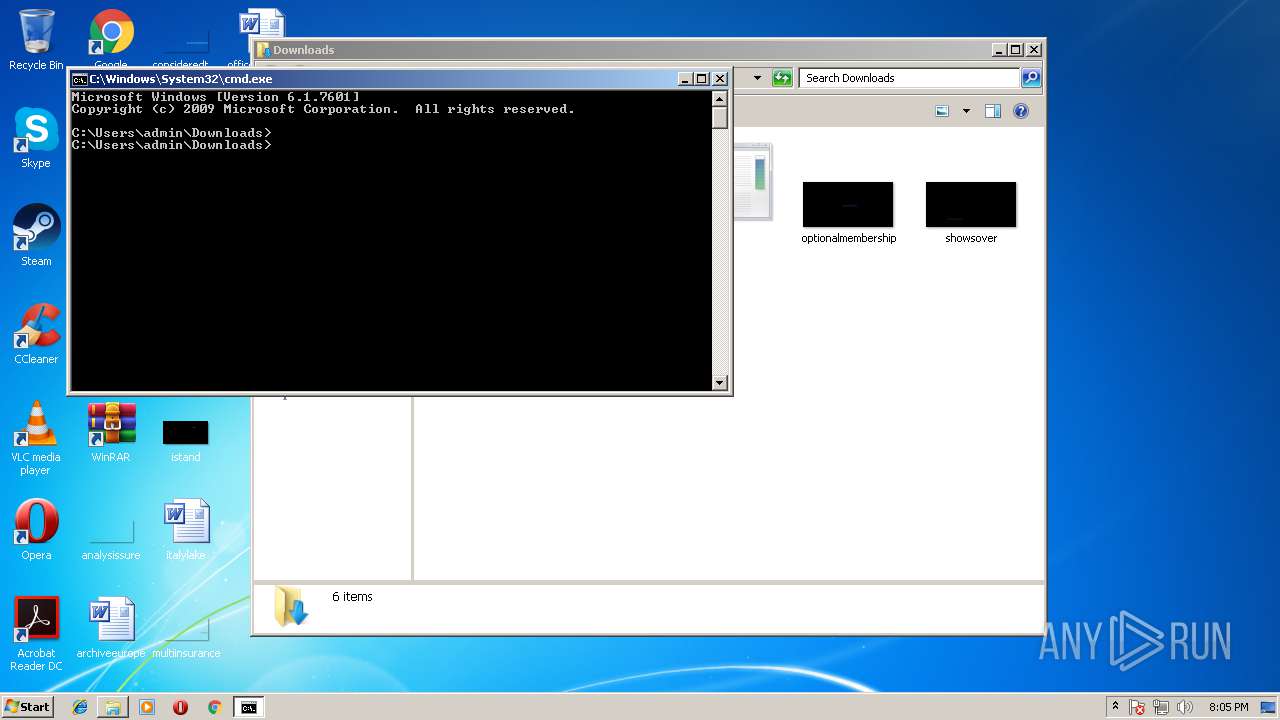This screenshot has width=1280, height=720.
Task: Change view icon in Downloads toolbar
Action: (942, 111)
